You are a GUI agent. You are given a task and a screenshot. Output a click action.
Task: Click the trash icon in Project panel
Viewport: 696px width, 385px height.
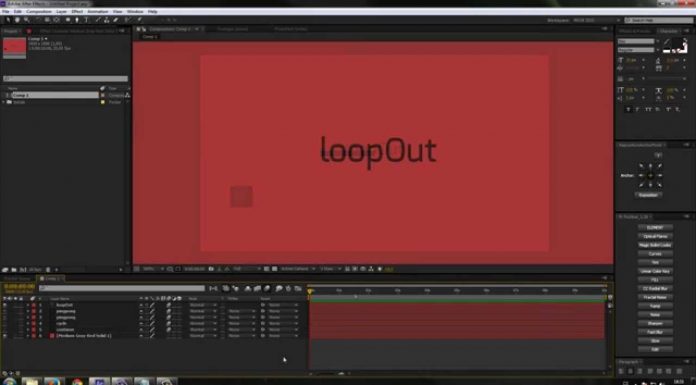point(48,270)
